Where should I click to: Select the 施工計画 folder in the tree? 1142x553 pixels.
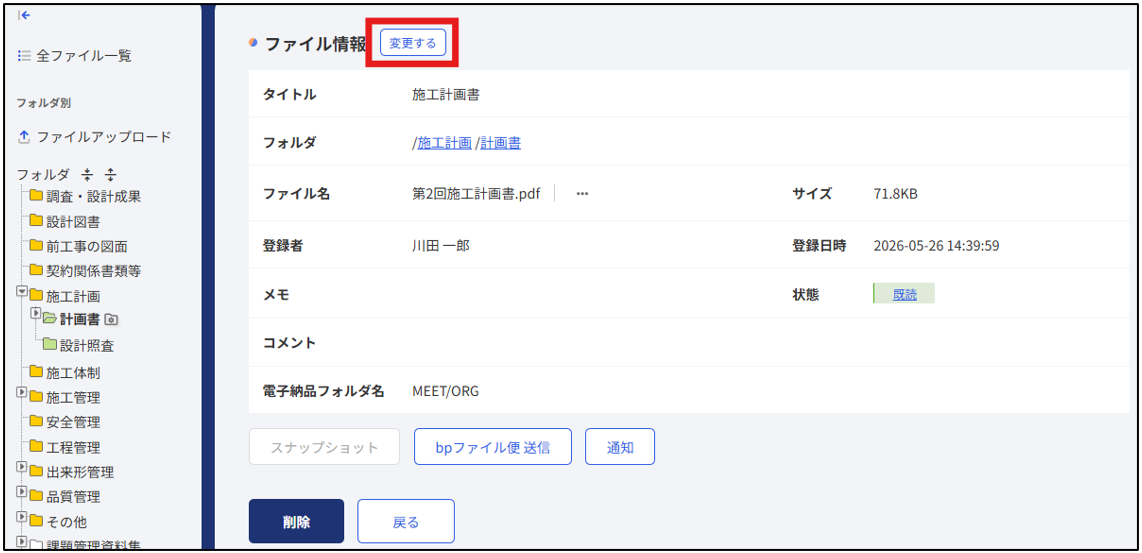pos(73,297)
